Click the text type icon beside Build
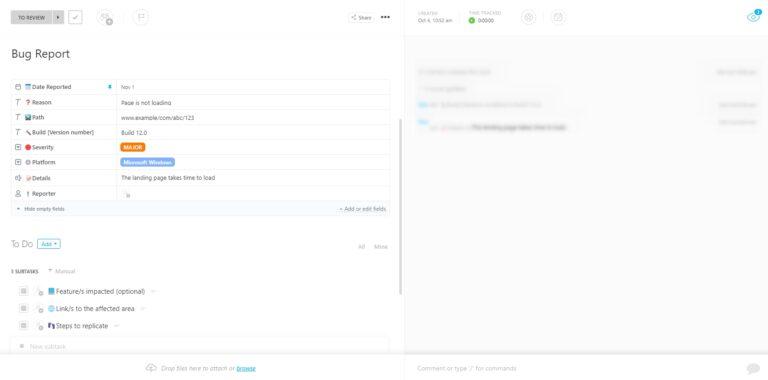Viewport: 768px width, 380px height. (18, 132)
